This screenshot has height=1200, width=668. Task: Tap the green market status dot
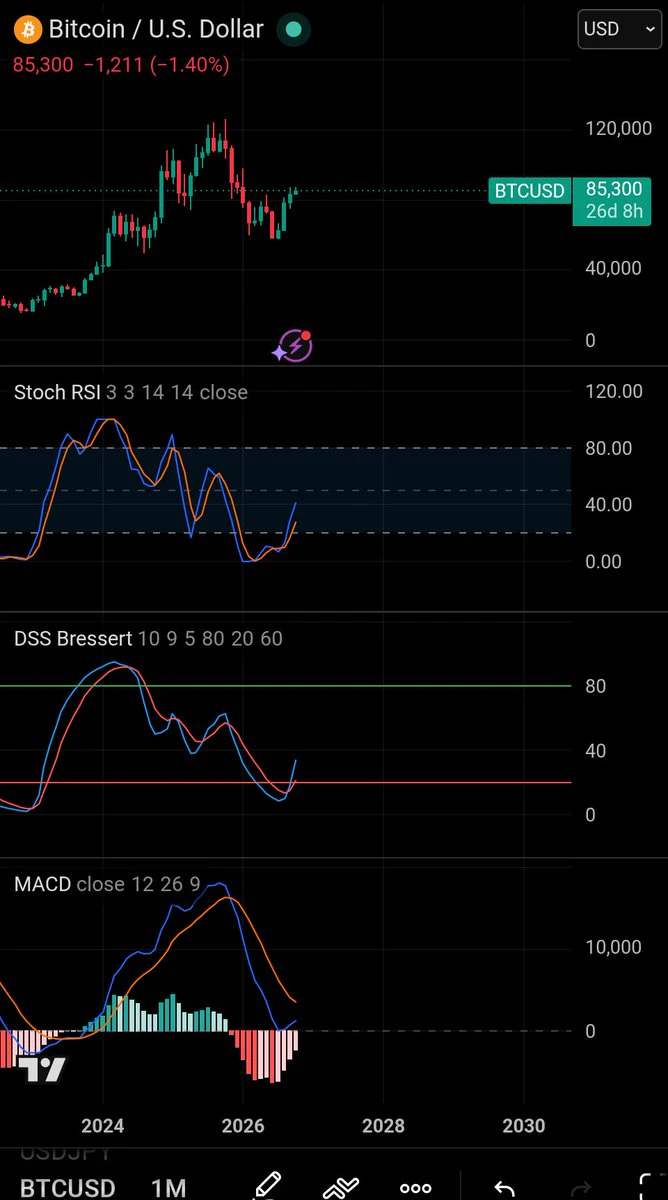(x=293, y=30)
